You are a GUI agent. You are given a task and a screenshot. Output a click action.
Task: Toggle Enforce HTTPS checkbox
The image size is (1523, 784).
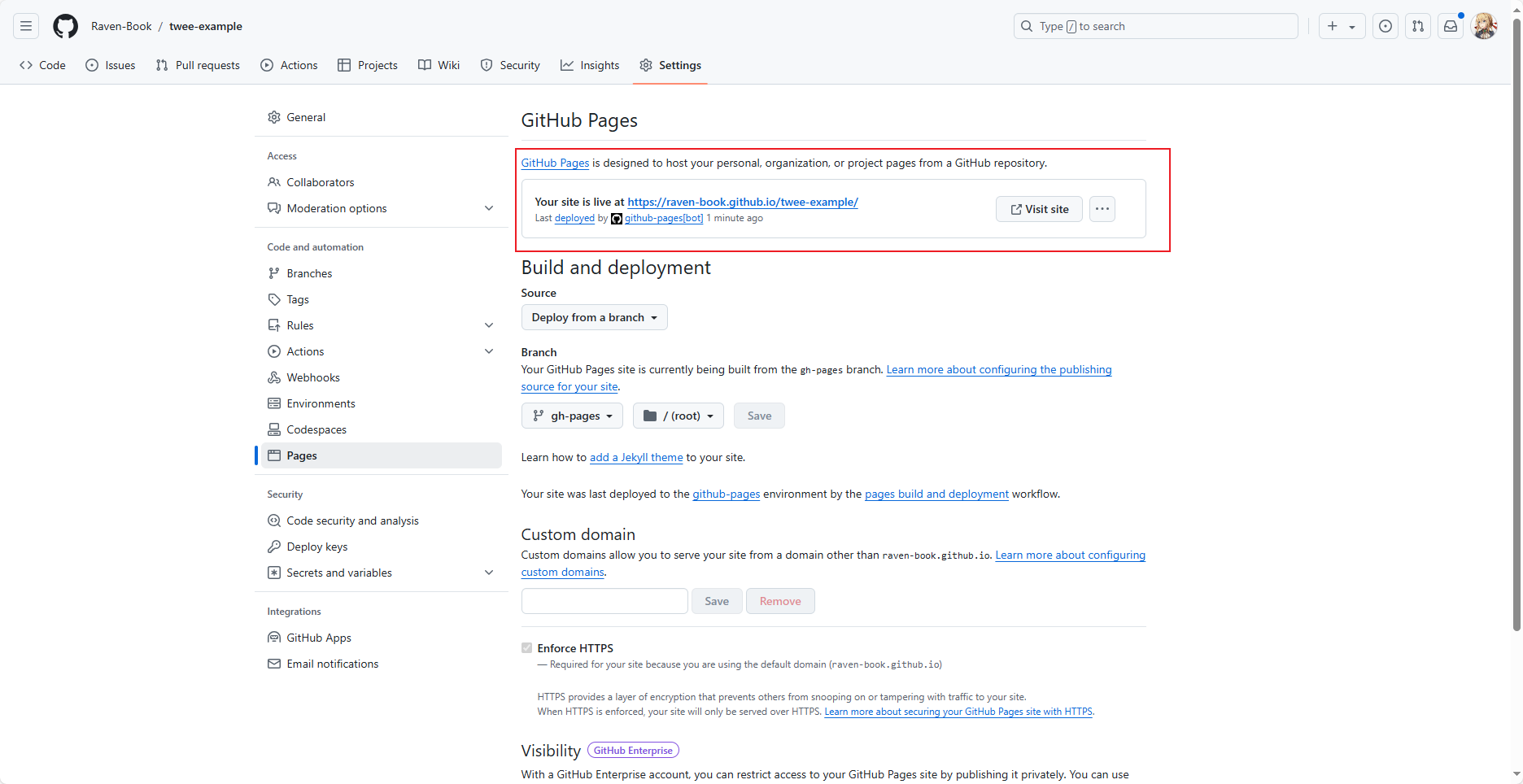click(x=526, y=648)
